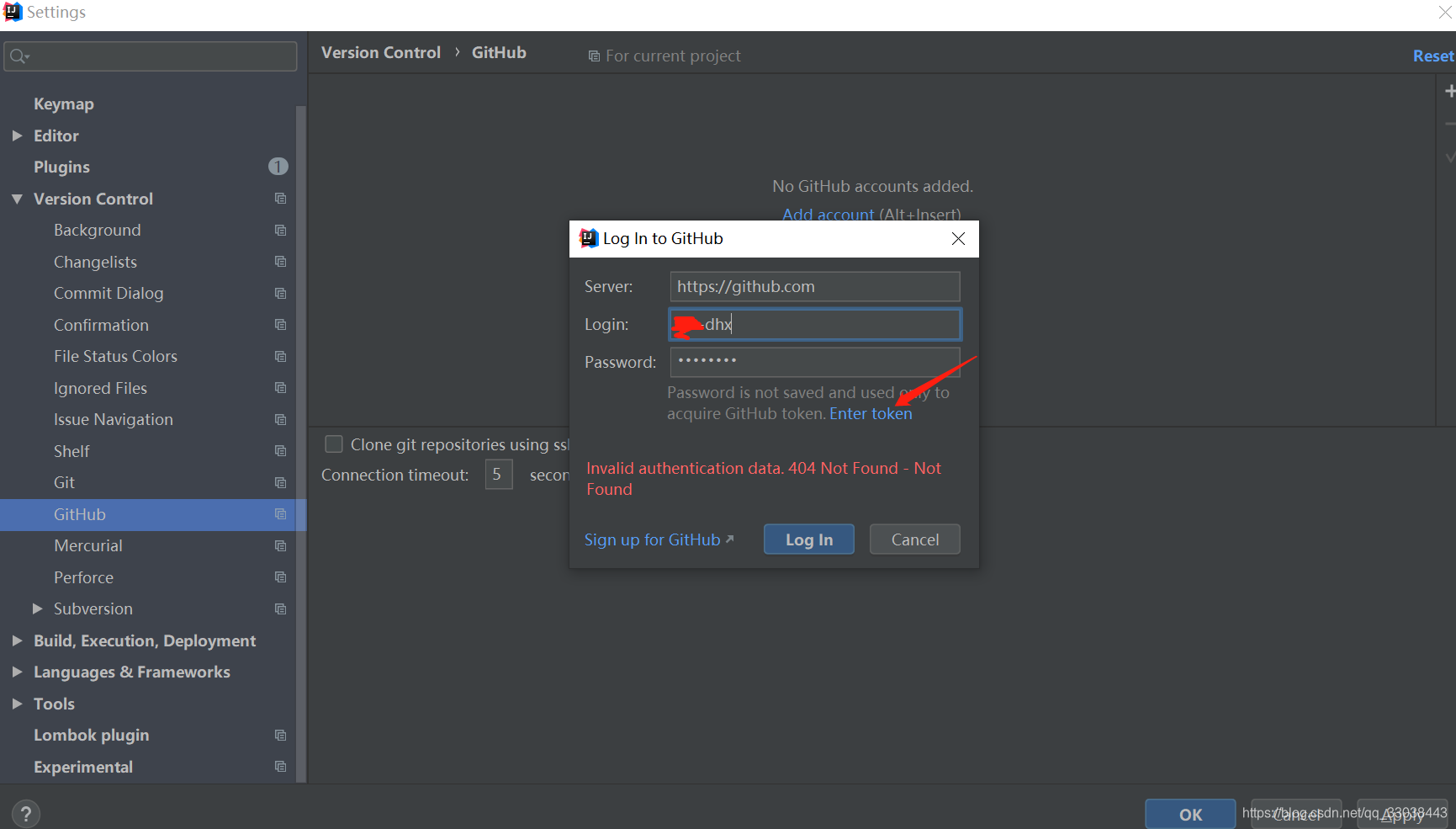Image resolution: width=1456 pixels, height=829 pixels.
Task: Click in the Login field
Action: point(815,324)
